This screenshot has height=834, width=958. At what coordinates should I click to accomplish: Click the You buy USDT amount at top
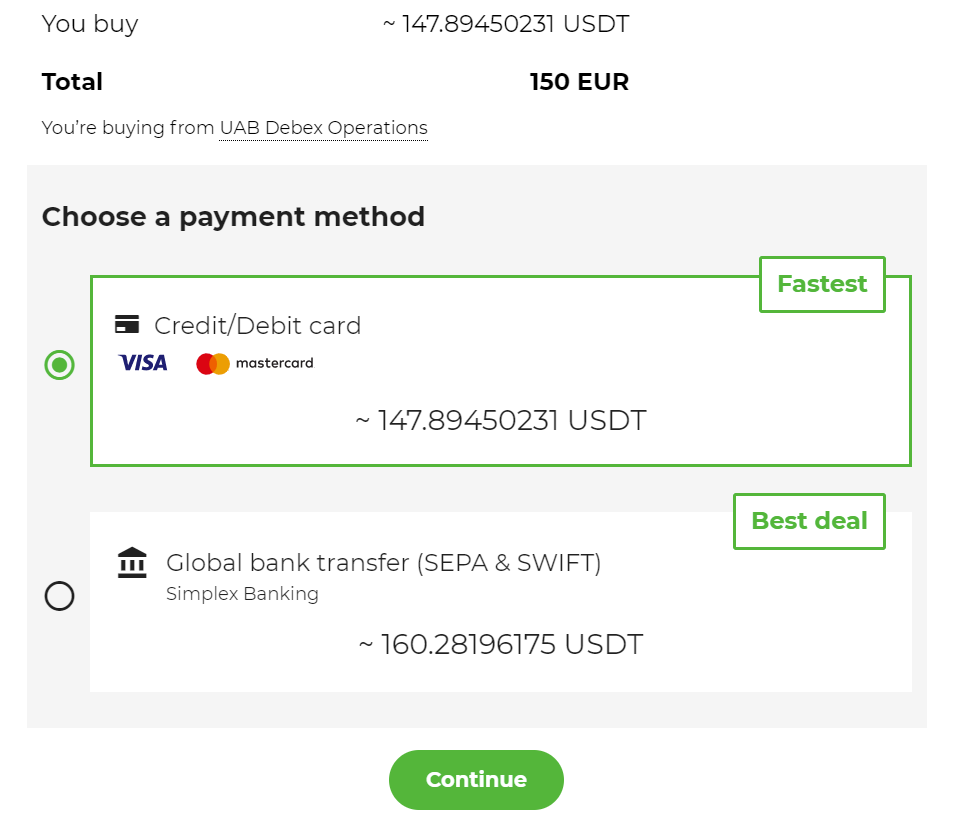pos(506,24)
